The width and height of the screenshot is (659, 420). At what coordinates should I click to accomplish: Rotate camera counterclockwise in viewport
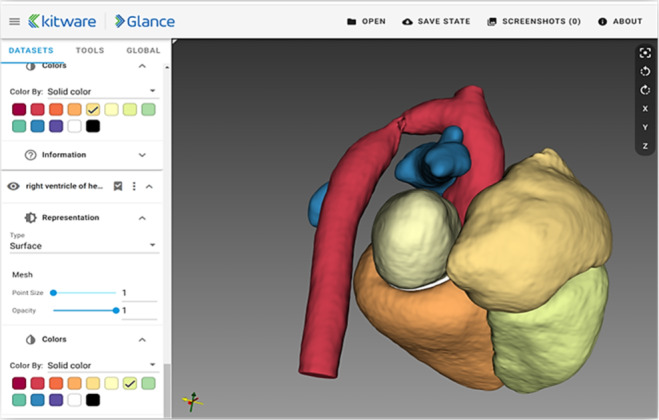645,71
